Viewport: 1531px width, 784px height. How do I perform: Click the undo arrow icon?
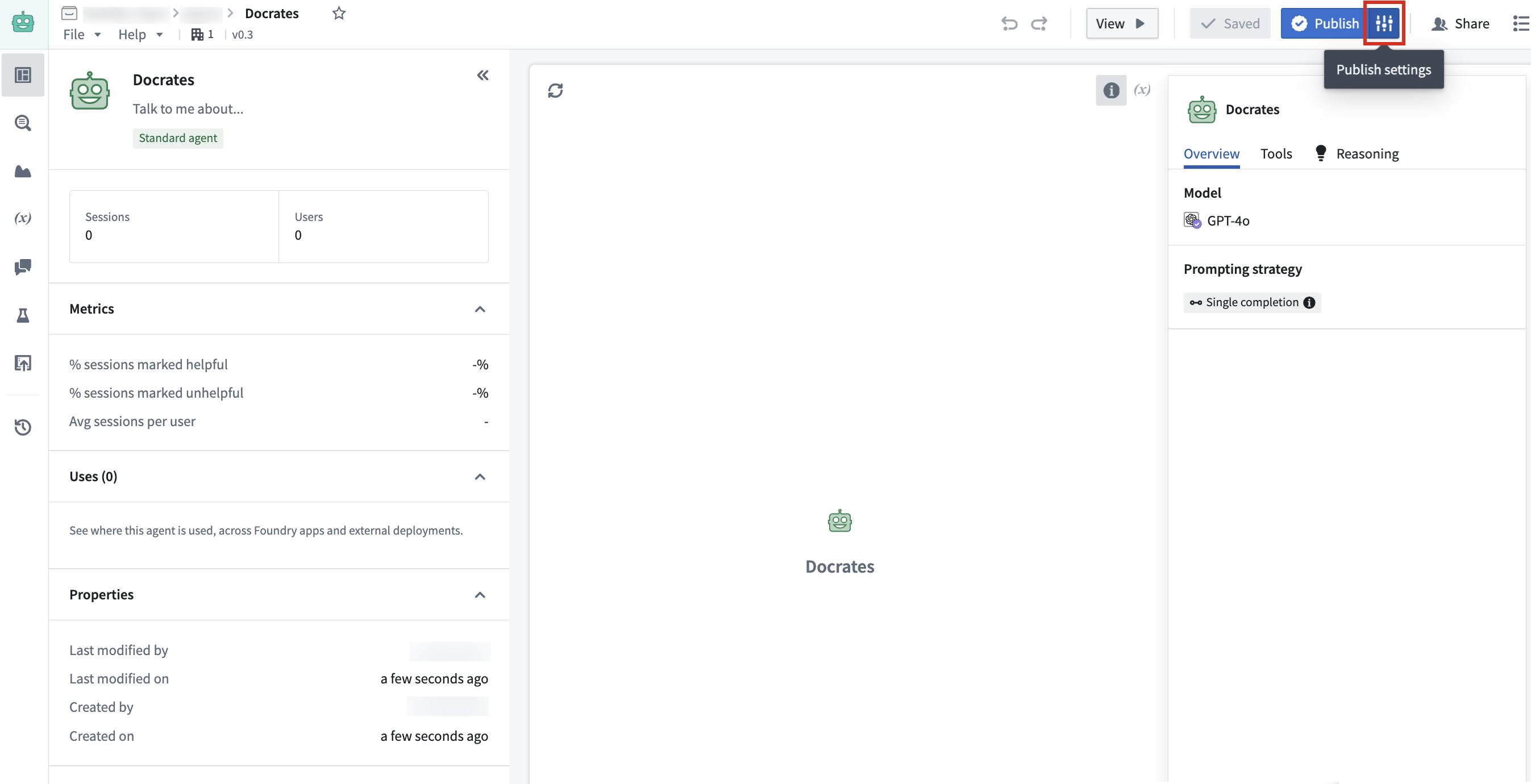[x=1009, y=24]
